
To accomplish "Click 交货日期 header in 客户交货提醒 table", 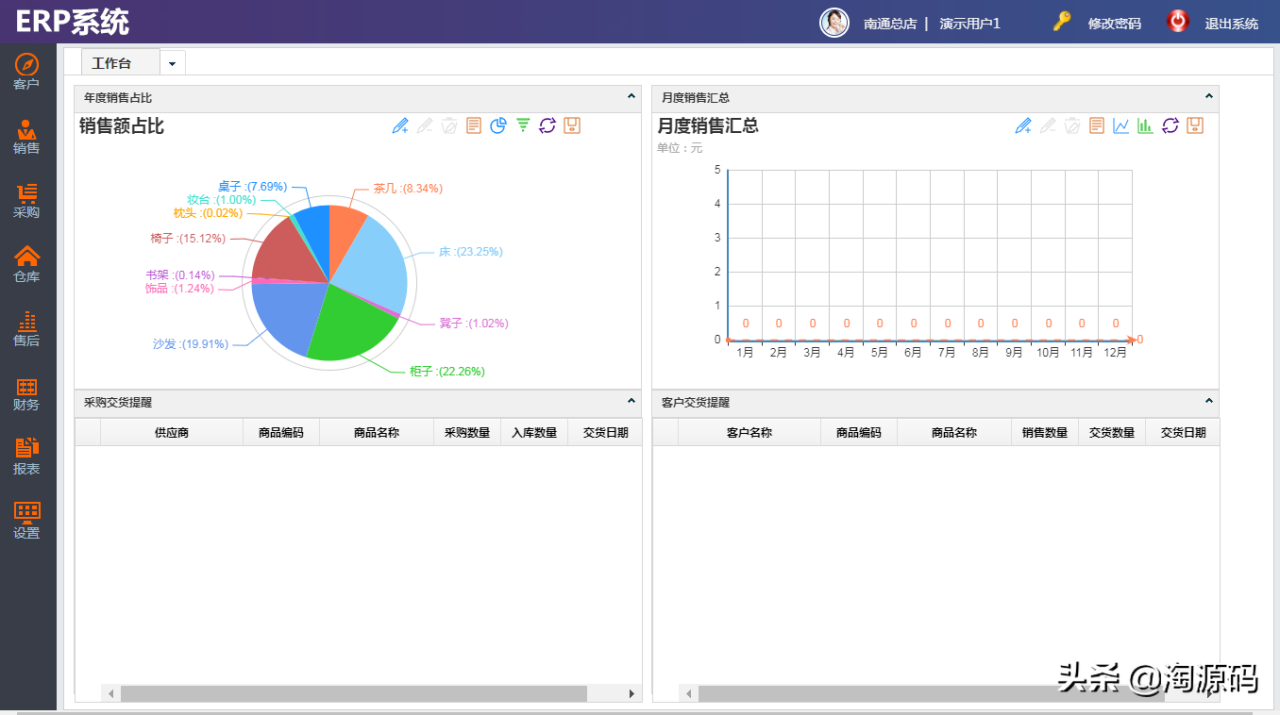I will click(1183, 432).
